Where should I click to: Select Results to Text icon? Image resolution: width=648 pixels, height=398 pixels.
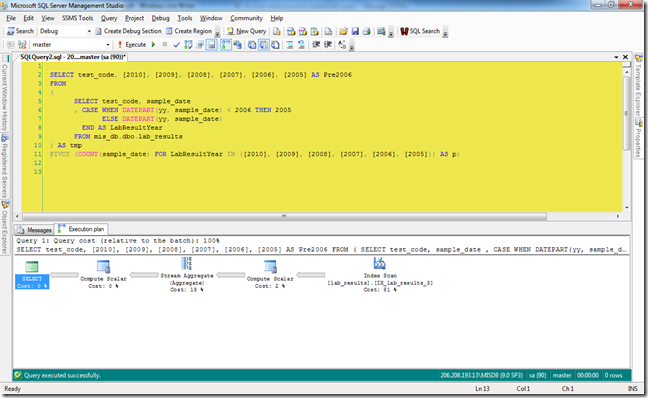point(252,45)
